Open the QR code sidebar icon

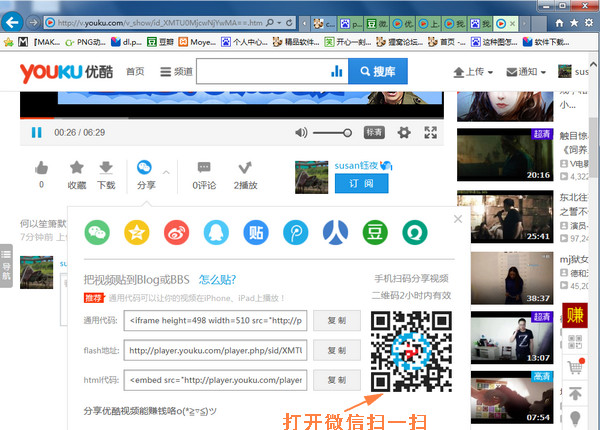575,342
